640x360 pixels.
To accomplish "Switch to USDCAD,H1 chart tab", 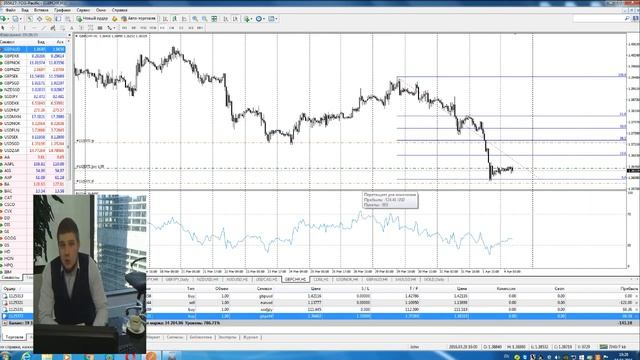I will [268, 280].
